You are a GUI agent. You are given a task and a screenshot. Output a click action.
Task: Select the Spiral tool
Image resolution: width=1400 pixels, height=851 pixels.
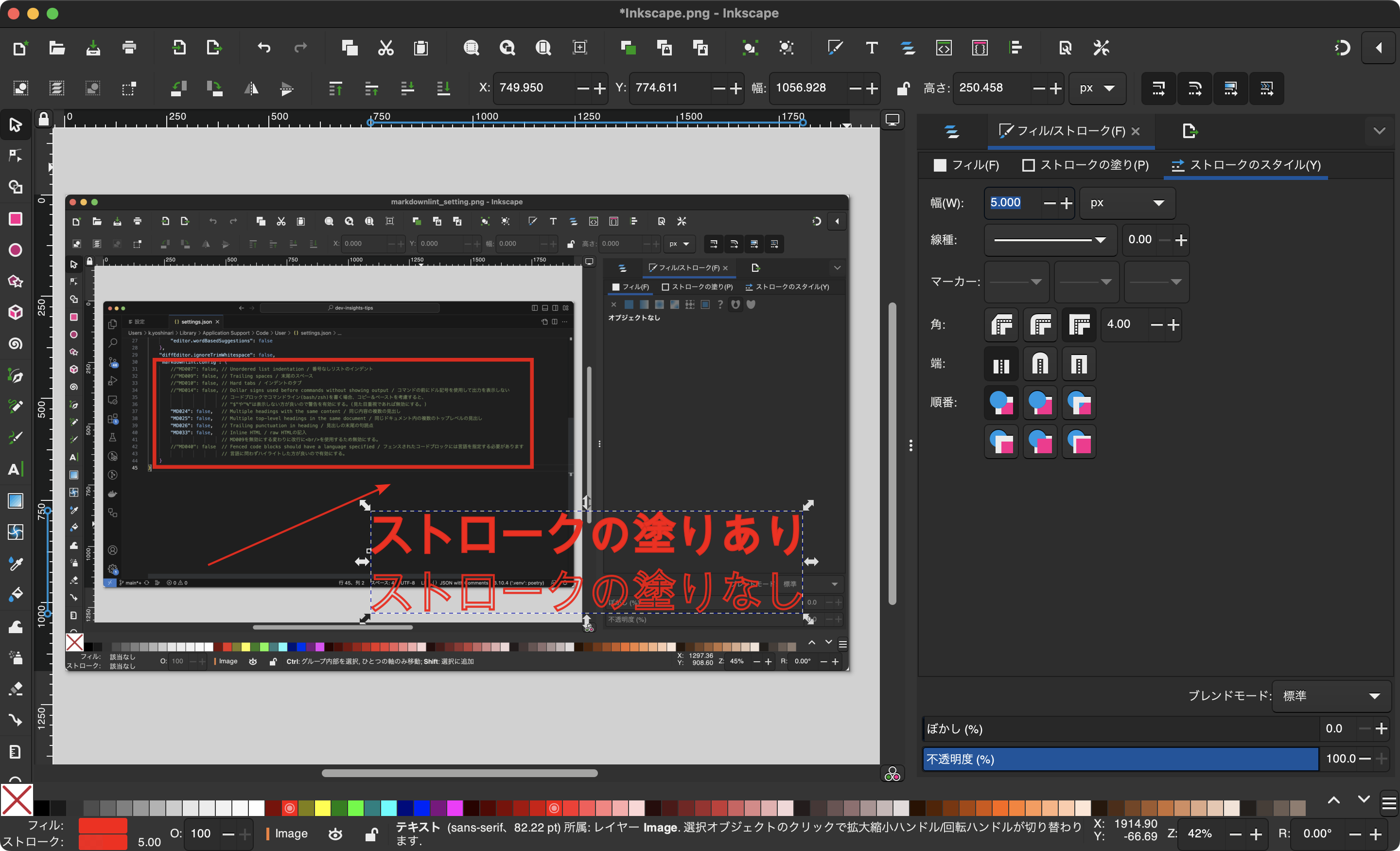coord(16,343)
